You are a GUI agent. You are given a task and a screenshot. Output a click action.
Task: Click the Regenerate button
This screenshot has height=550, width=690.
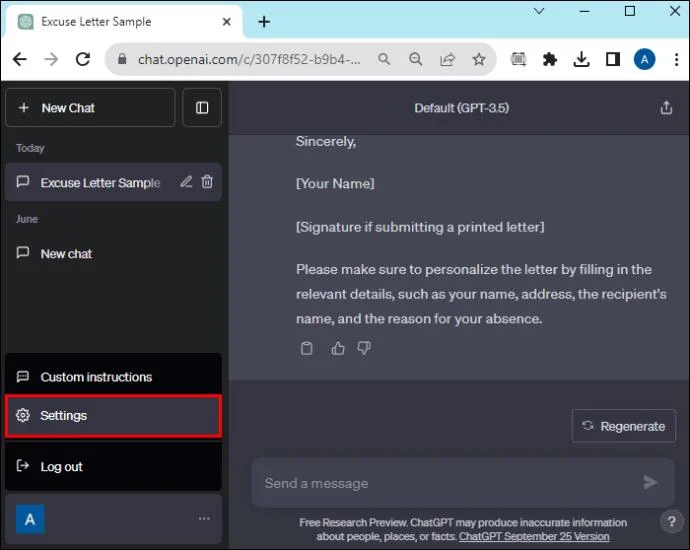[624, 426]
